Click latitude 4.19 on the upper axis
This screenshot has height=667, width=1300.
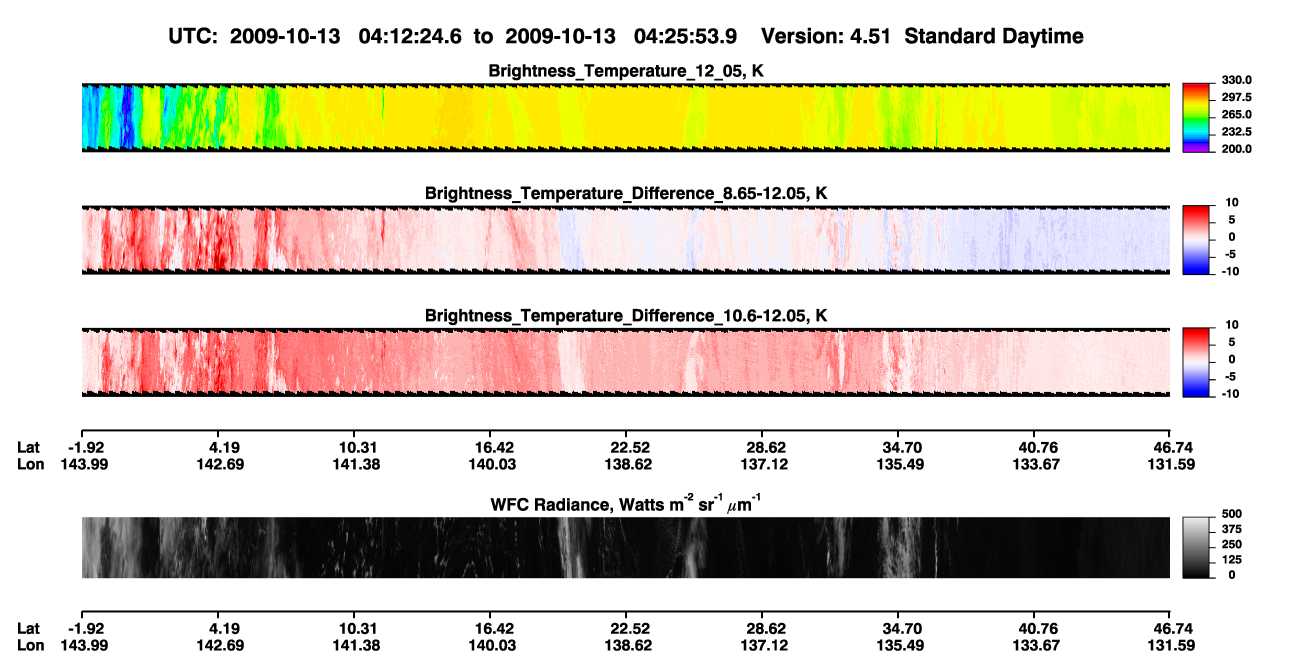tap(217, 447)
